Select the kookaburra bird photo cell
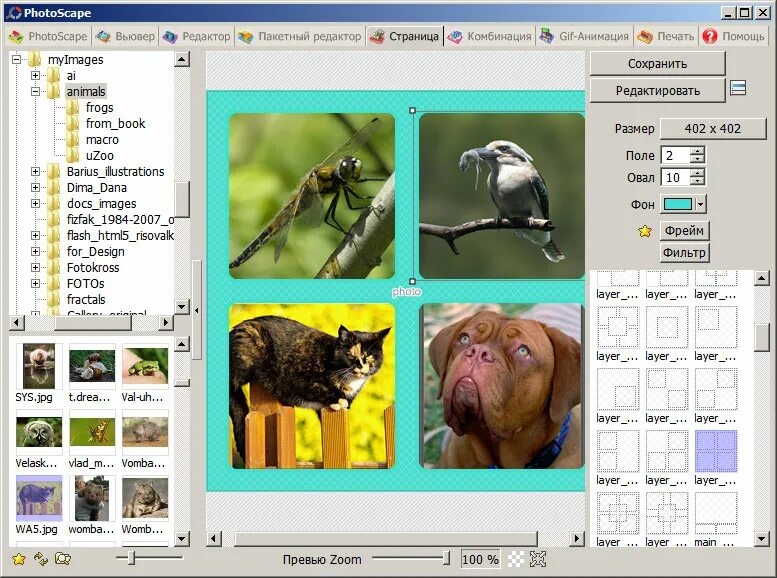Screen dimensions: 777x578 coord(501,196)
